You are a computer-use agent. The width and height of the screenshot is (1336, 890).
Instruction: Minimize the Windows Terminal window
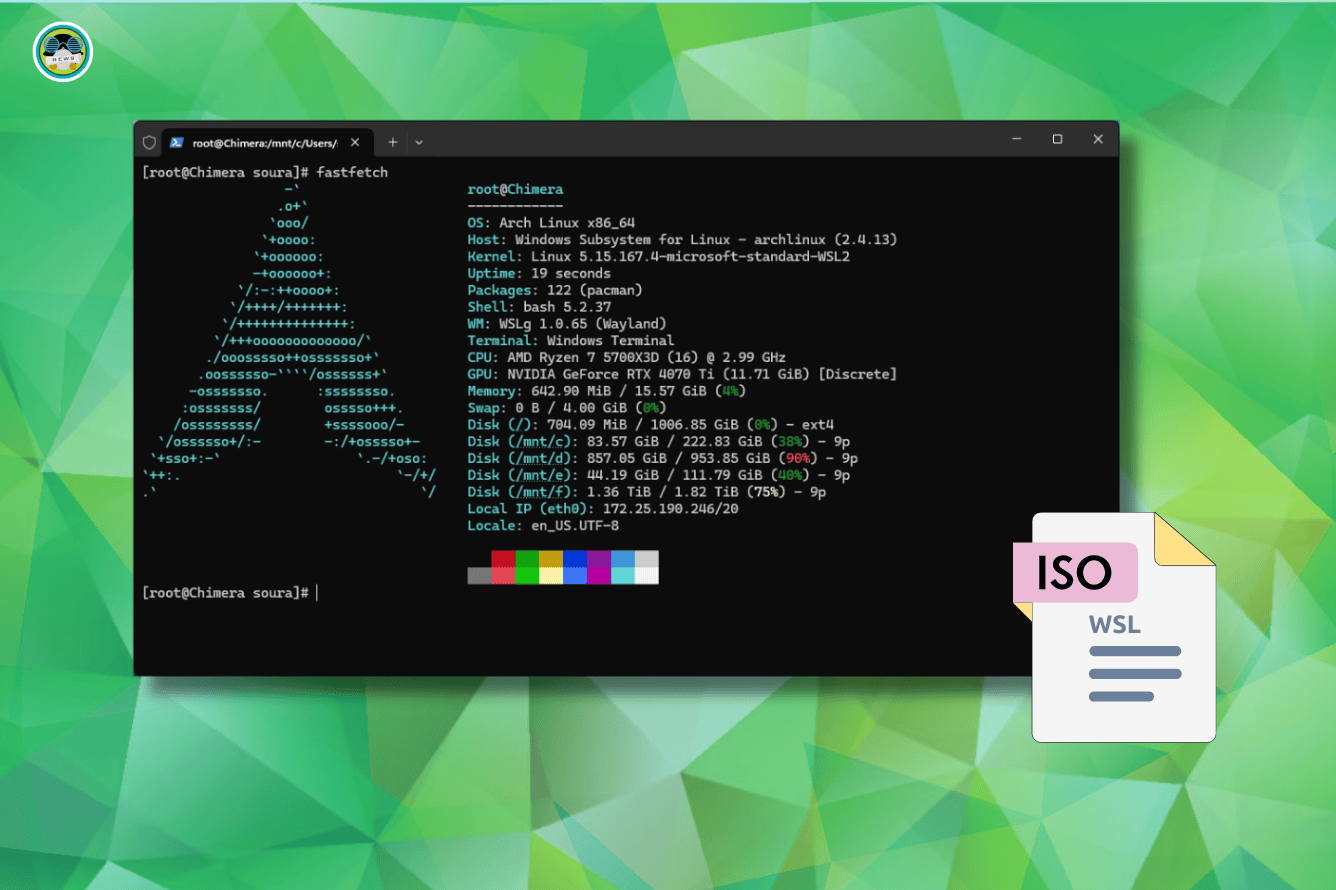[x=1016, y=139]
